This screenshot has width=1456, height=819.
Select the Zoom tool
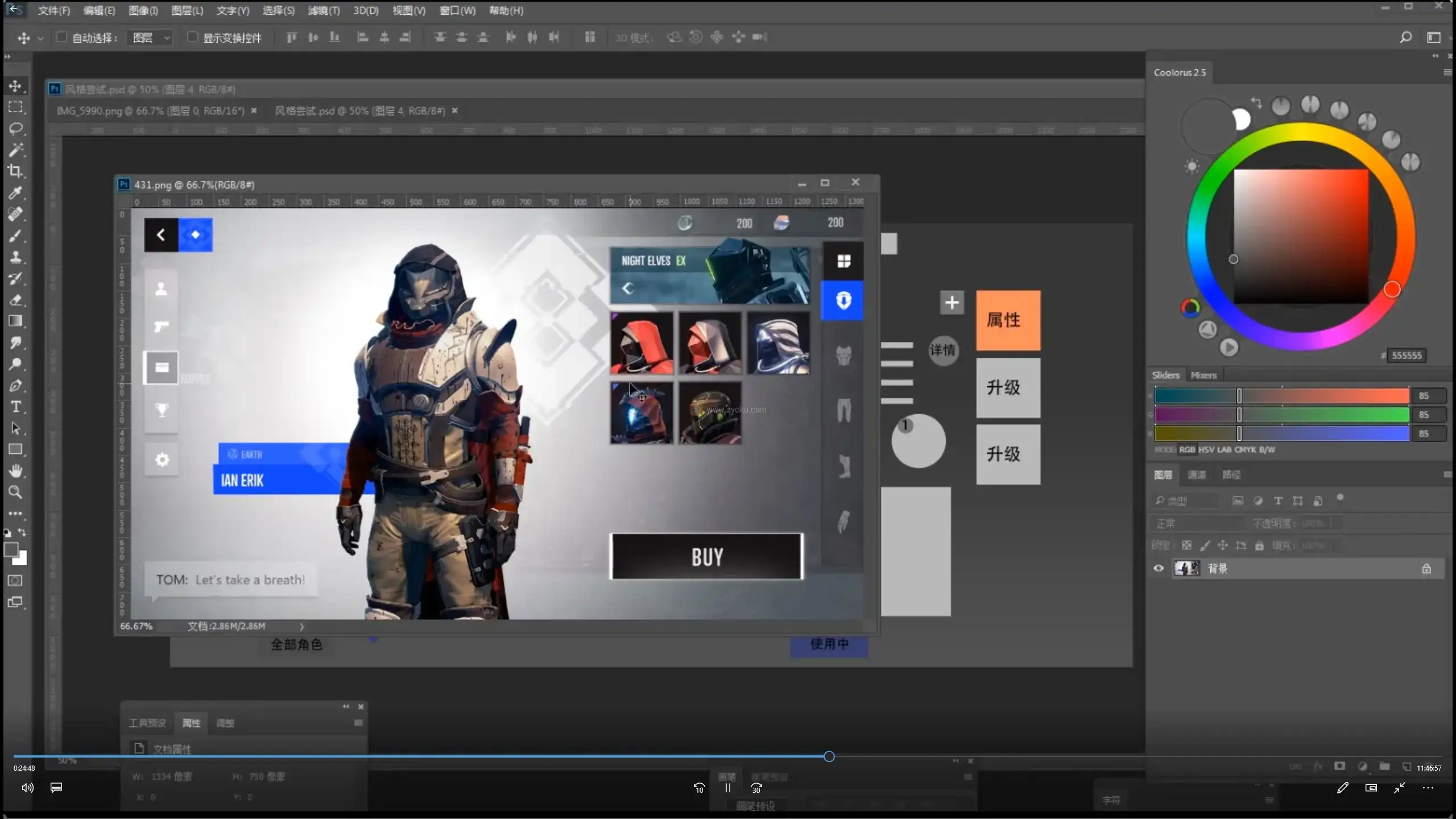(x=15, y=493)
